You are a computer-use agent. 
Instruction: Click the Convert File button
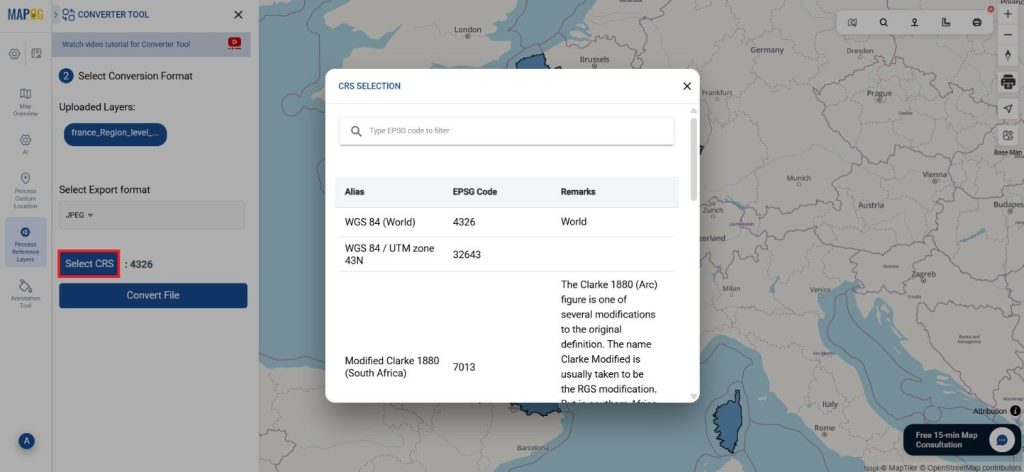(153, 295)
